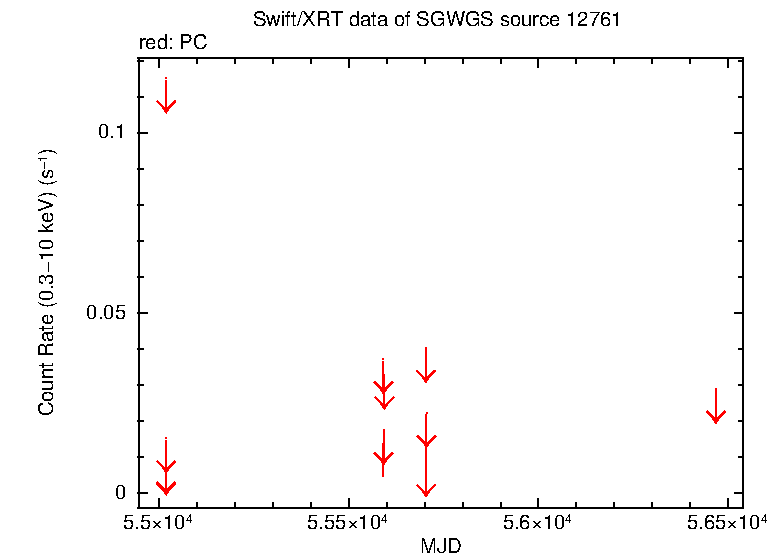Select the topmost arrow near MJD 55590
Screen dimensions: 783x554
pyautogui.click(x=383, y=385)
